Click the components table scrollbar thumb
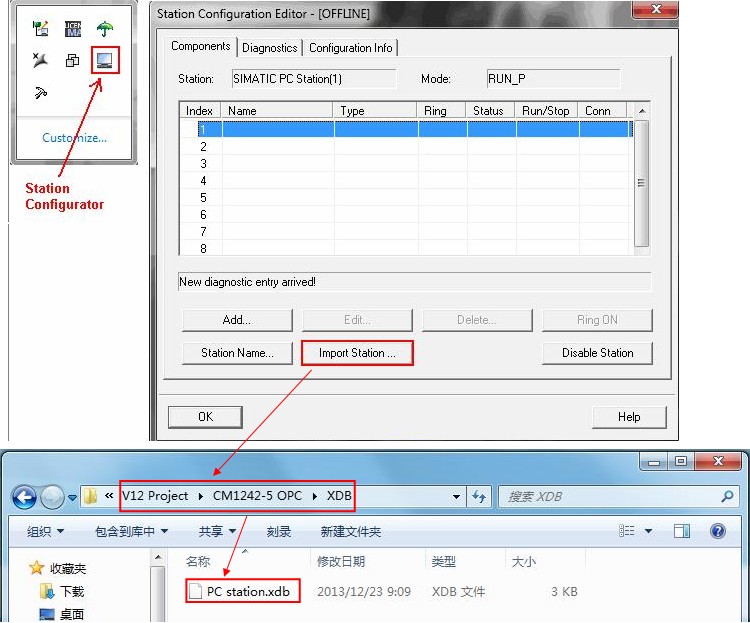 (642, 183)
